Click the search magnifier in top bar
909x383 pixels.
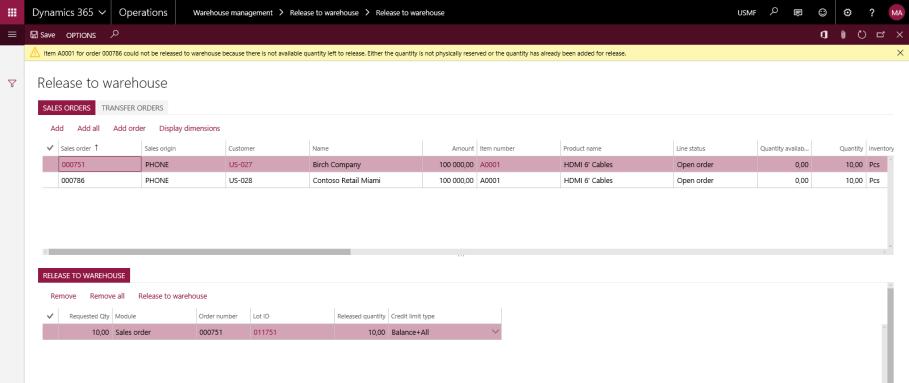pos(773,12)
